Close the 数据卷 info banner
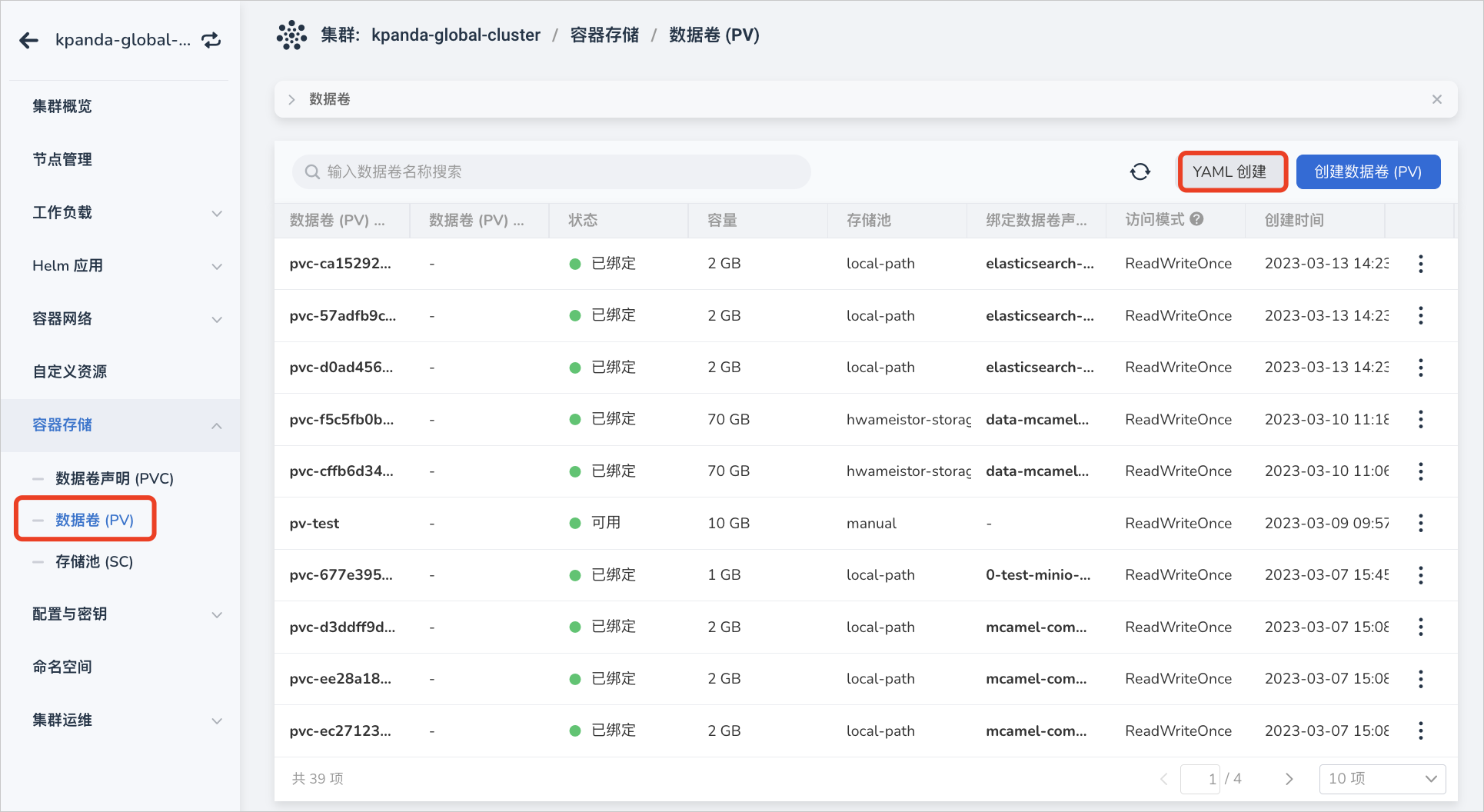The width and height of the screenshot is (1484, 812). [x=1436, y=99]
